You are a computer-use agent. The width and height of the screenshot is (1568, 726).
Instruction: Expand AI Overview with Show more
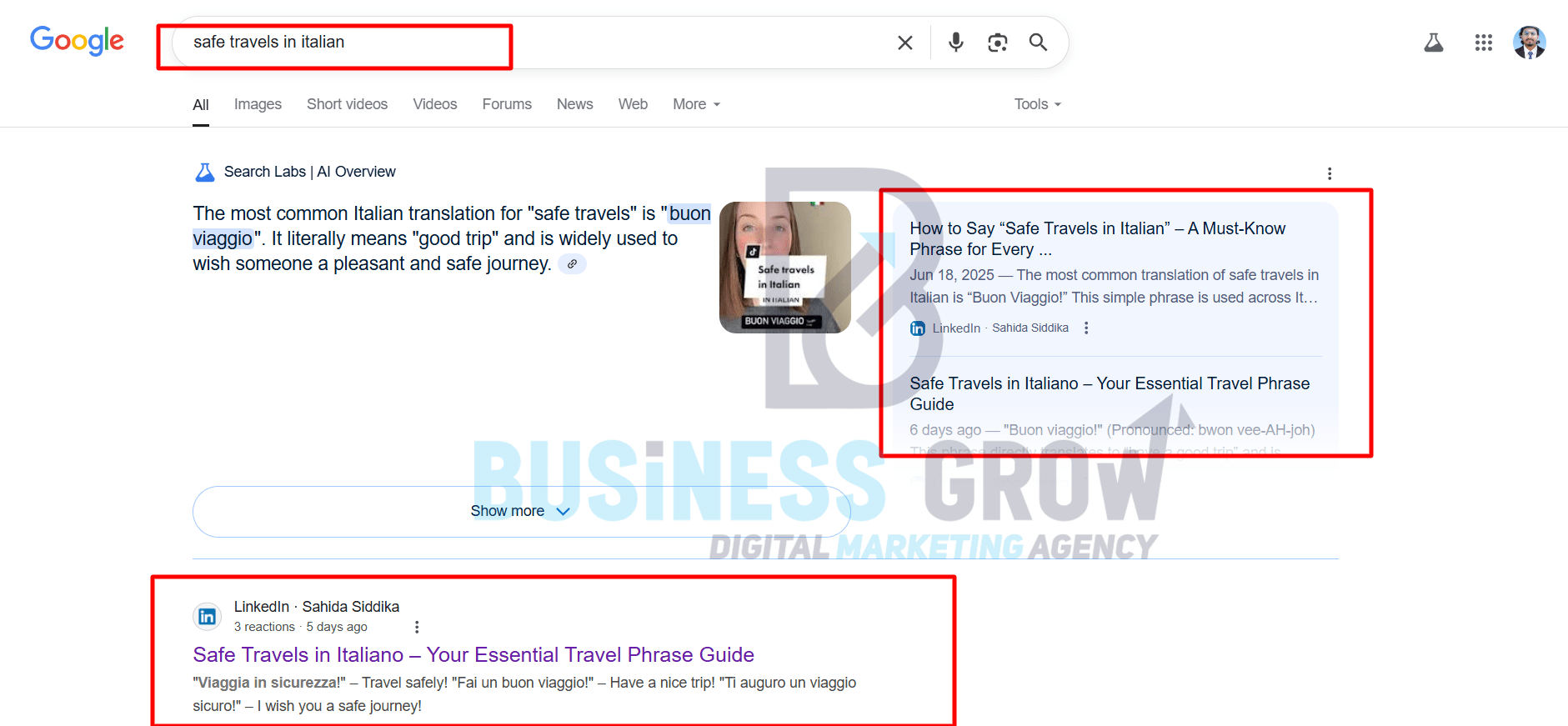point(522,511)
